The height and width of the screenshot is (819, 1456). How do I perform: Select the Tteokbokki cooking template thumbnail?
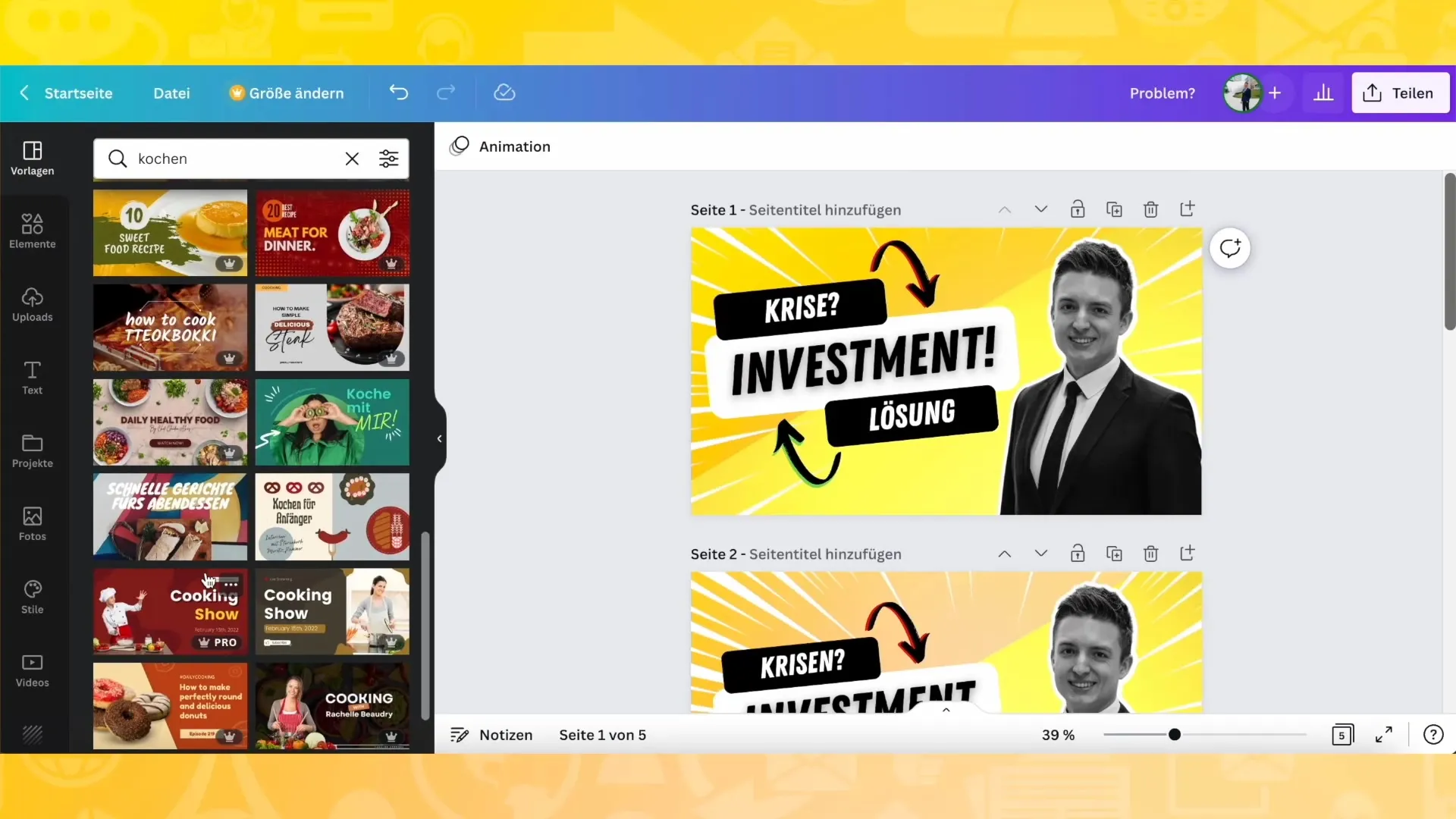tap(170, 327)
